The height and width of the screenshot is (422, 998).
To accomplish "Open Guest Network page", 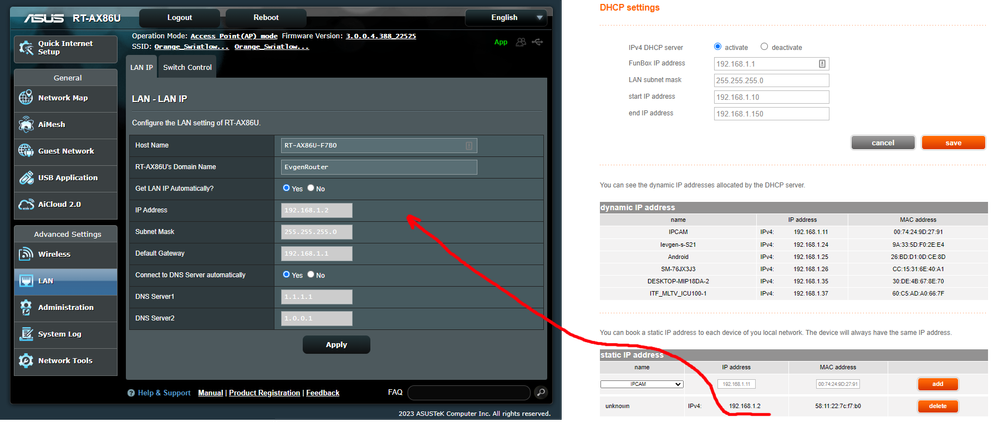I will coord(66,151).
